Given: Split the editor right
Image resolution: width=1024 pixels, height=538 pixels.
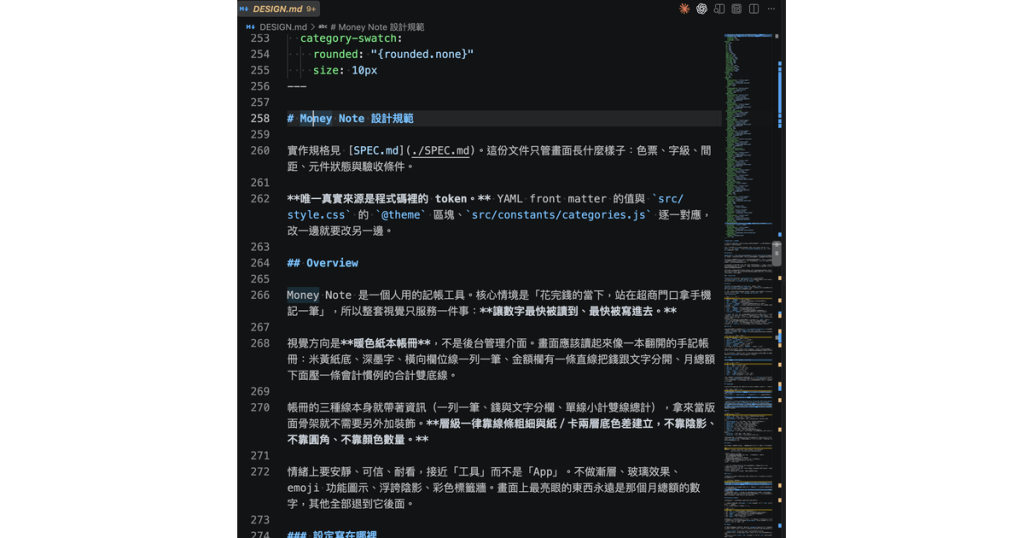Looking at the screenshot, I should [754, 8].
